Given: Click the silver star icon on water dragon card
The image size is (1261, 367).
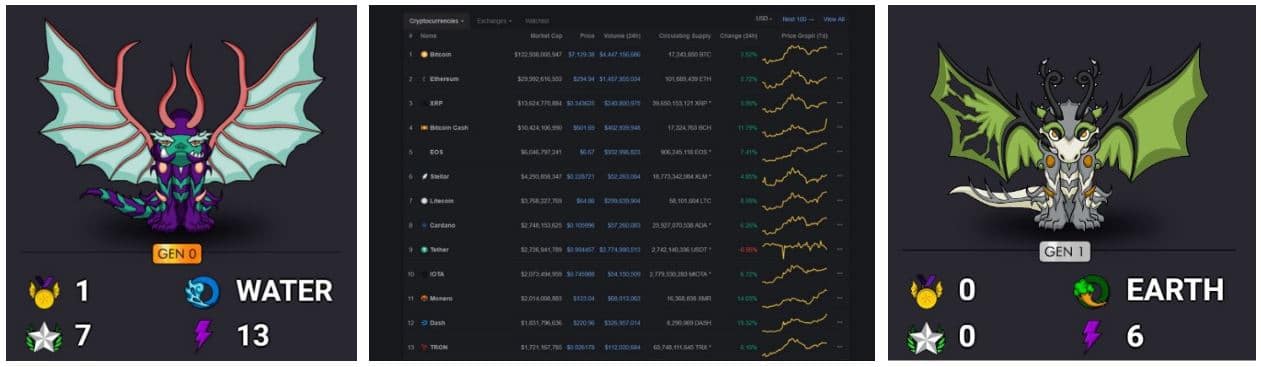Looking at the screenshot, I should pos(45,336).
